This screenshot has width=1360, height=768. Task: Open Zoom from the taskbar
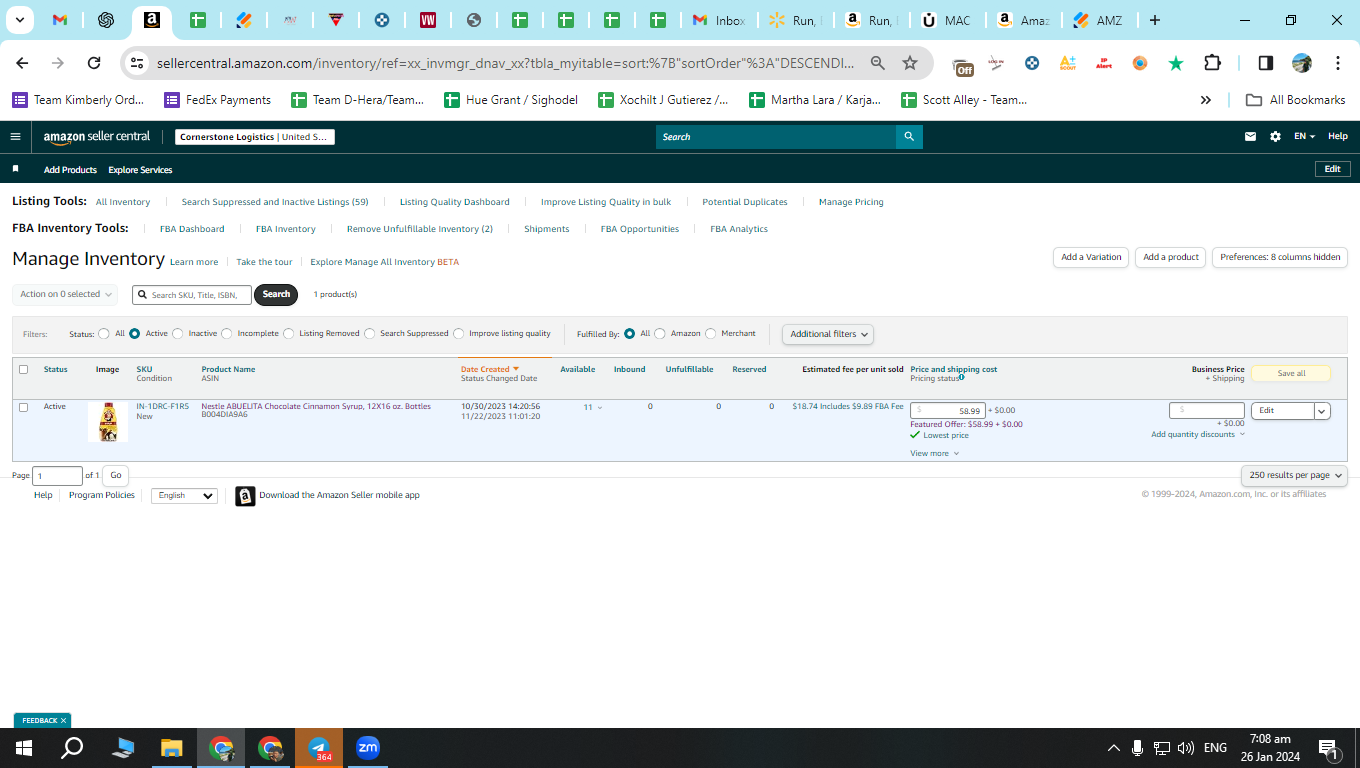[368, 748]
